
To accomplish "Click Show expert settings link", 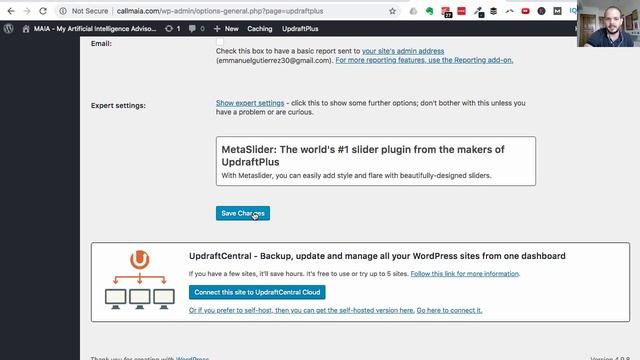I will coord(250,103).
